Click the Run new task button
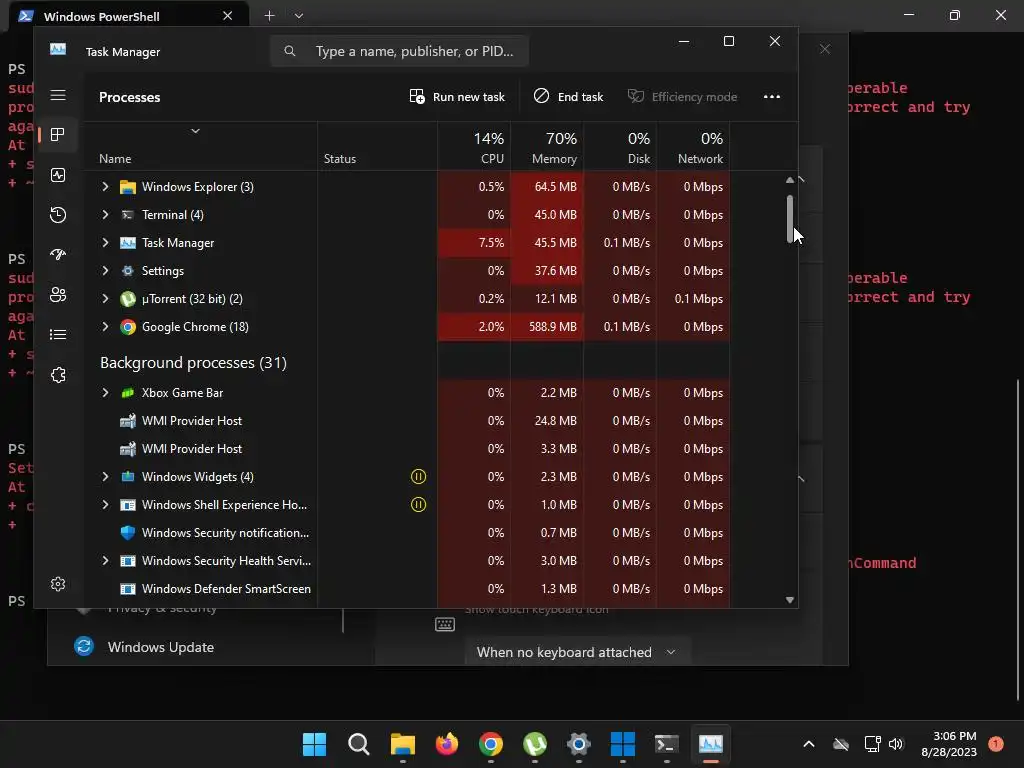Image resolution: width=1024 pixels, height=768 pixels. (x=457, y=97)
